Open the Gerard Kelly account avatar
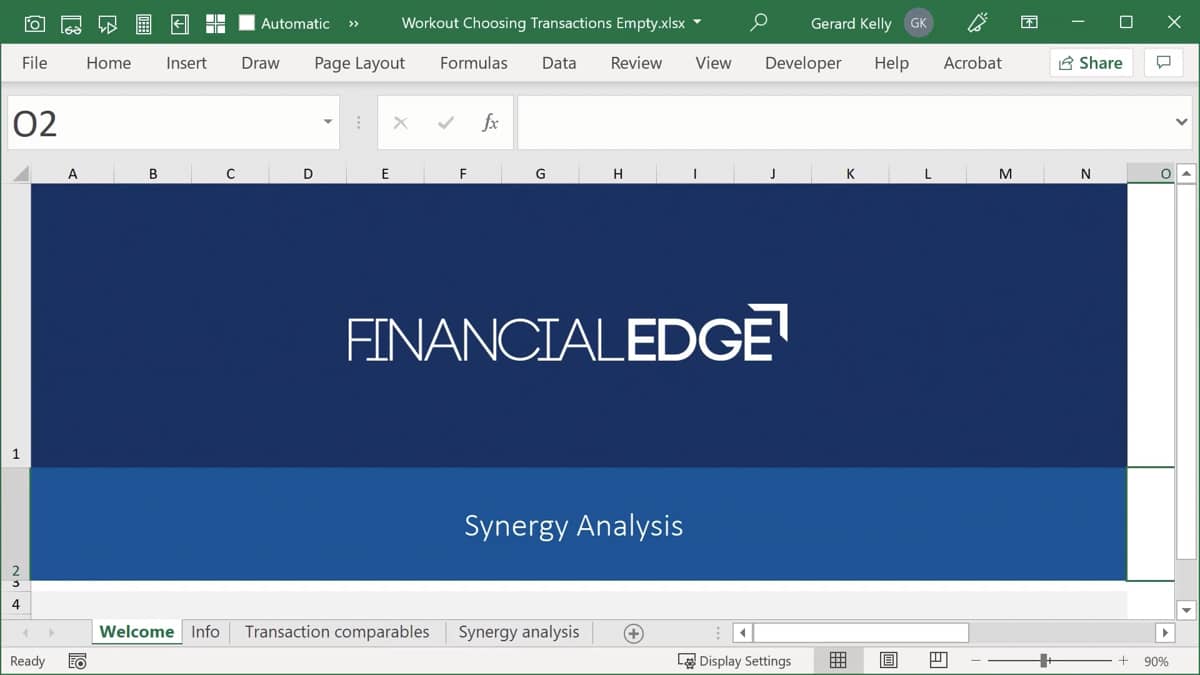The image size is (1200, 675). pyautogui.click(x=918, y=22)
